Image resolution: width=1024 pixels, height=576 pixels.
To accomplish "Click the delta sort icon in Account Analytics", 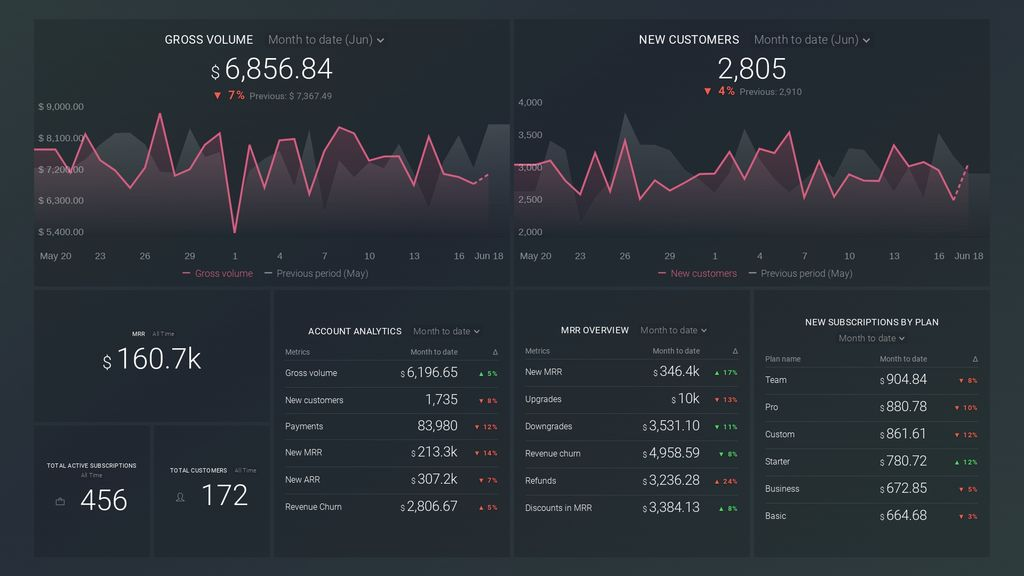I will pos(495,352).
